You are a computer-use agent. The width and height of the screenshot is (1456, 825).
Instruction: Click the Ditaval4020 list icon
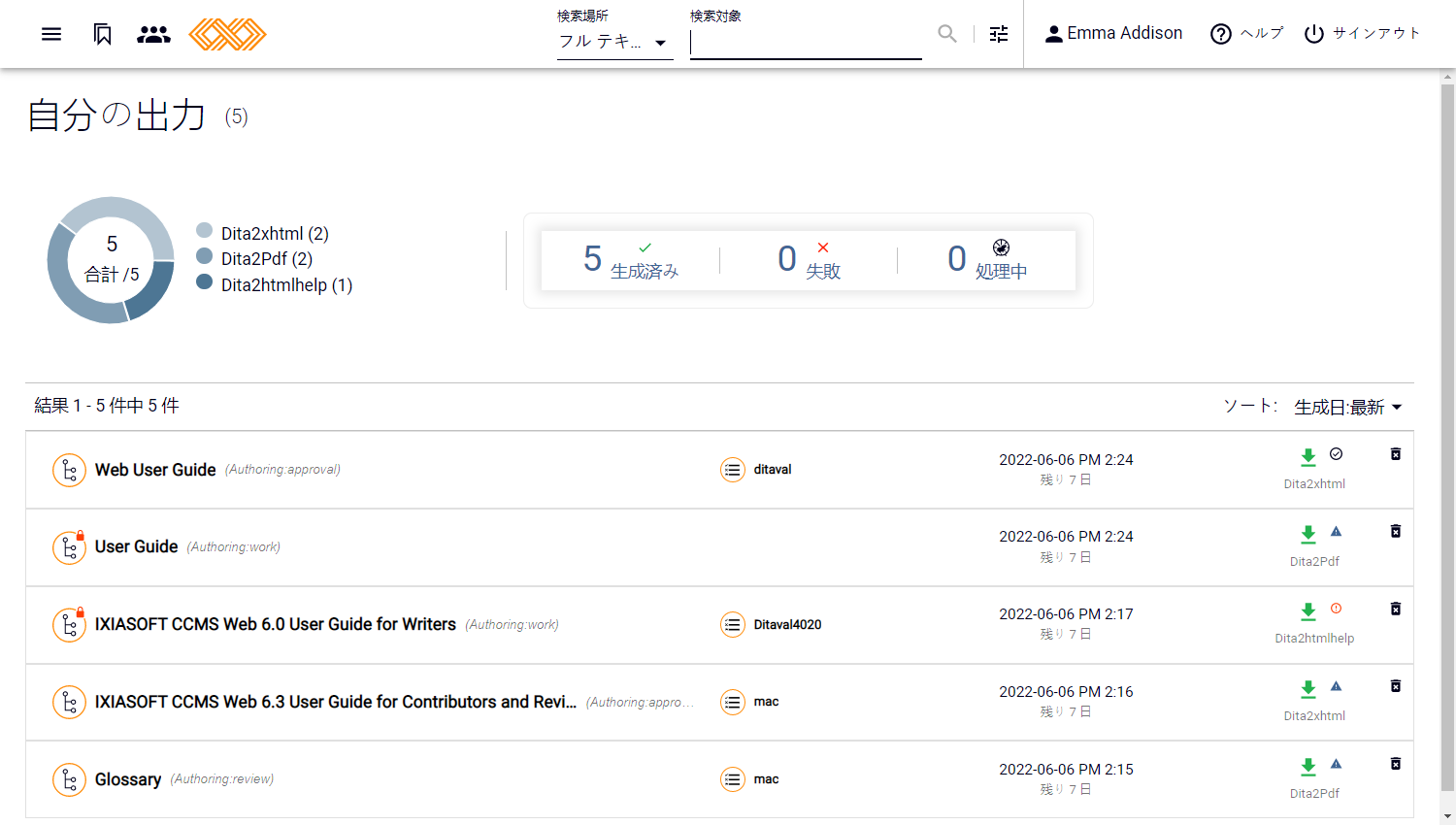point(733,624)
